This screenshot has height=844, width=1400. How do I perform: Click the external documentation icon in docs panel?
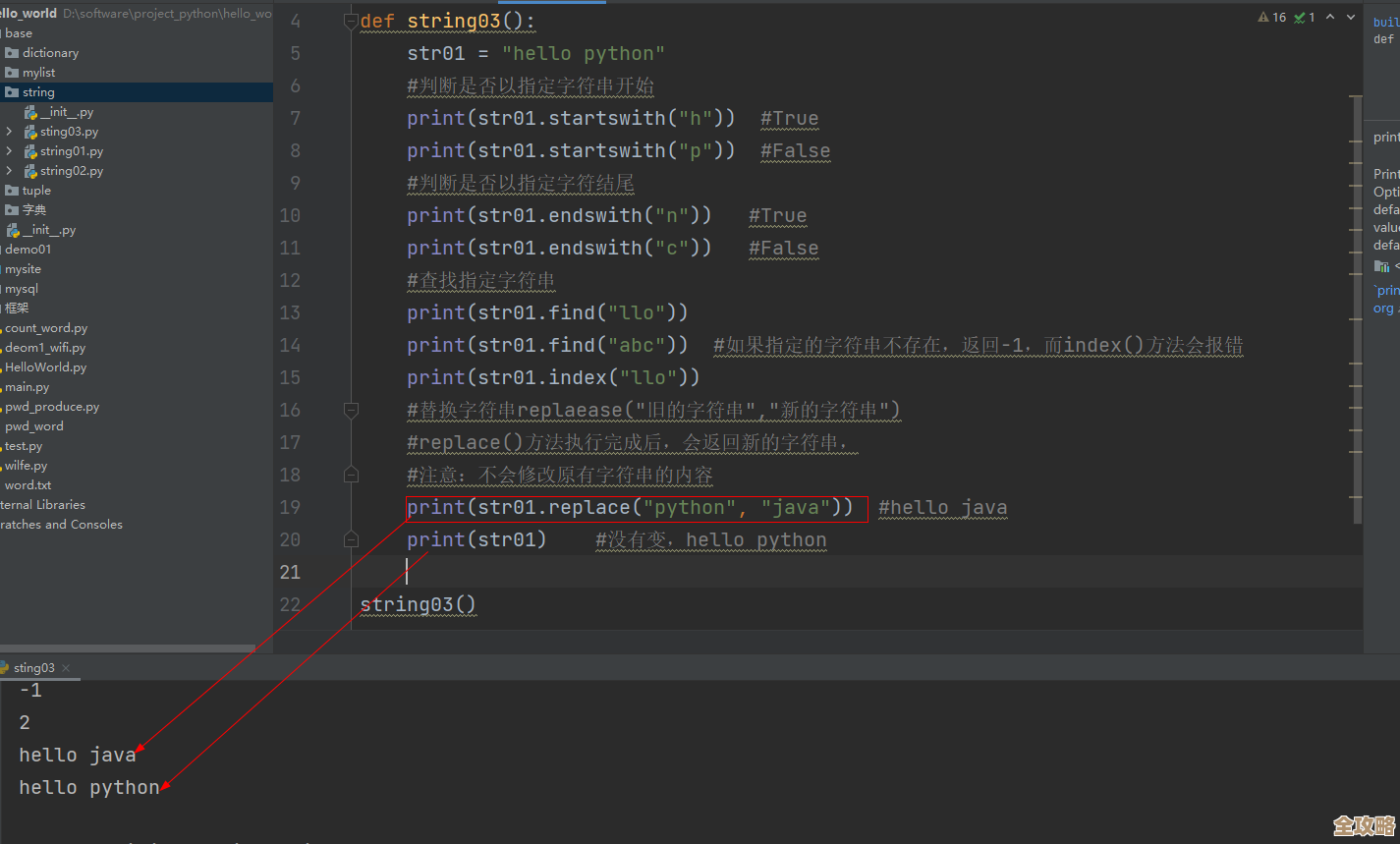[1382, 266]
